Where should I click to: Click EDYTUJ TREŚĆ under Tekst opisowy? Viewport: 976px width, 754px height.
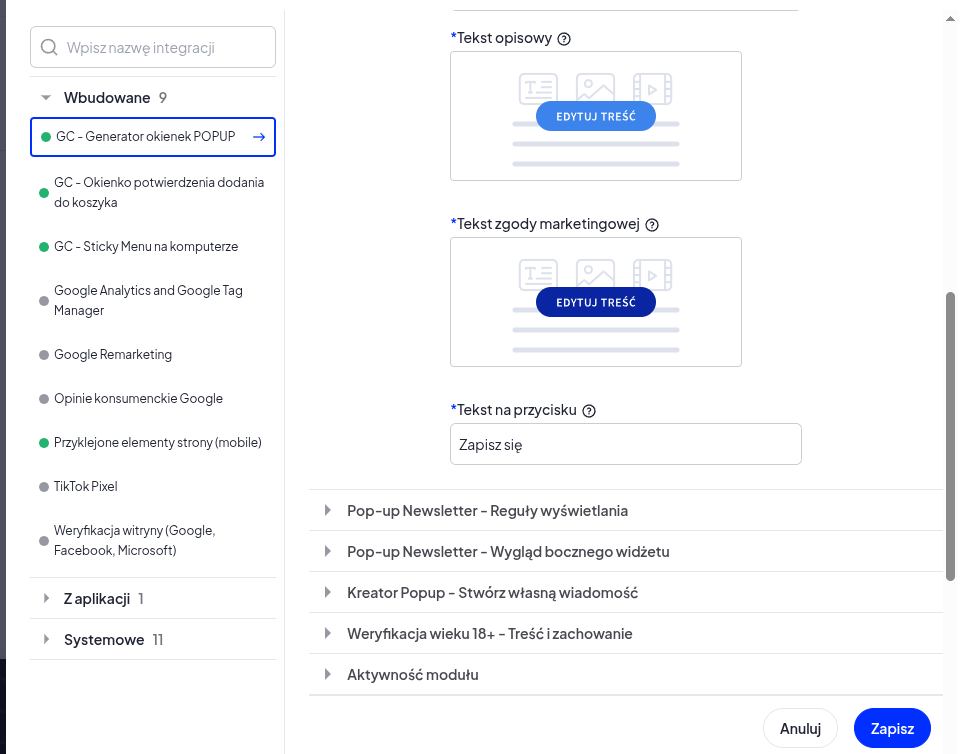pos(596,116)
